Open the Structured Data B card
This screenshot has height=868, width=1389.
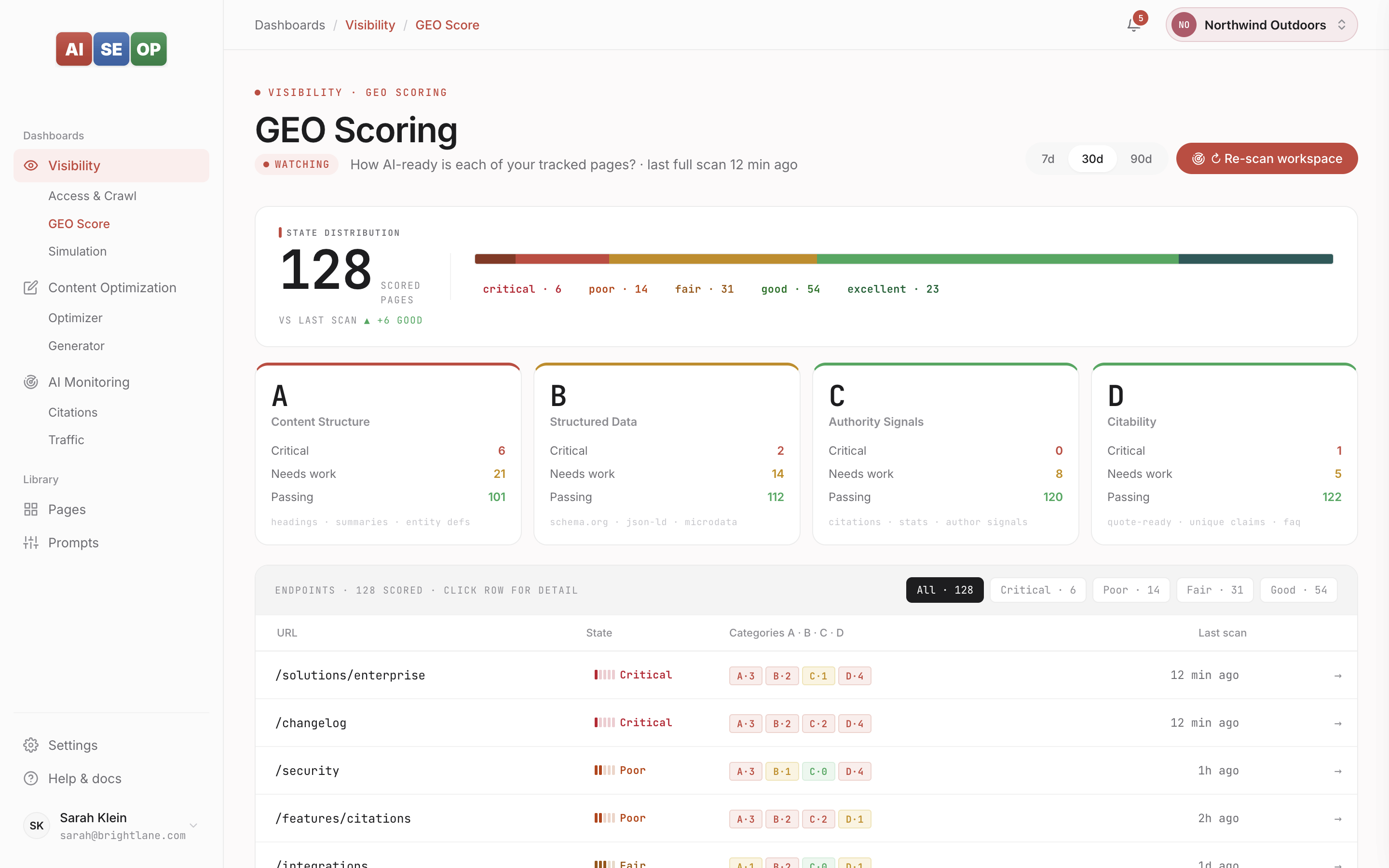point(667,453)
